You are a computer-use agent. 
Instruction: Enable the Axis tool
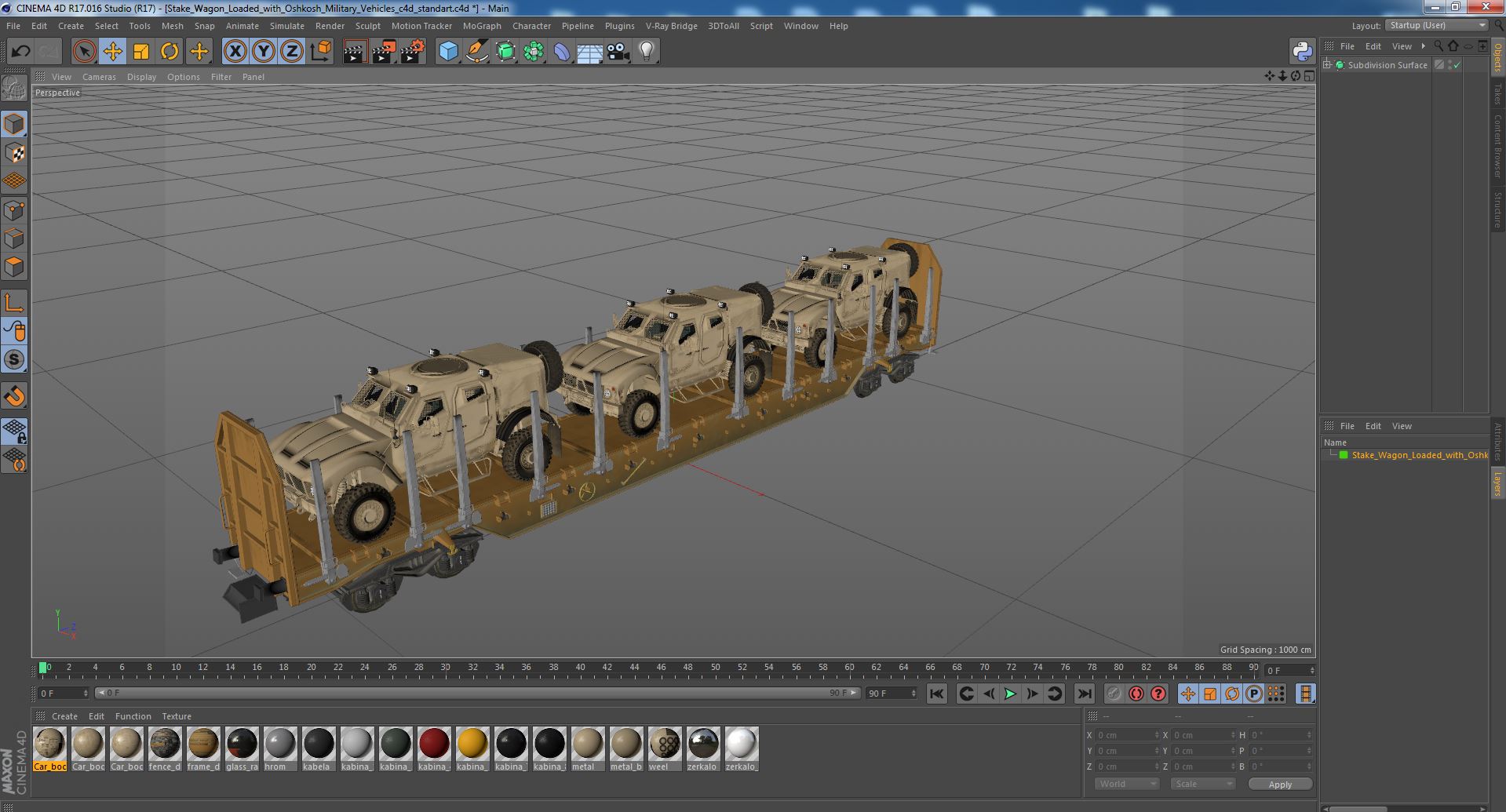click(x=14, y=303)
